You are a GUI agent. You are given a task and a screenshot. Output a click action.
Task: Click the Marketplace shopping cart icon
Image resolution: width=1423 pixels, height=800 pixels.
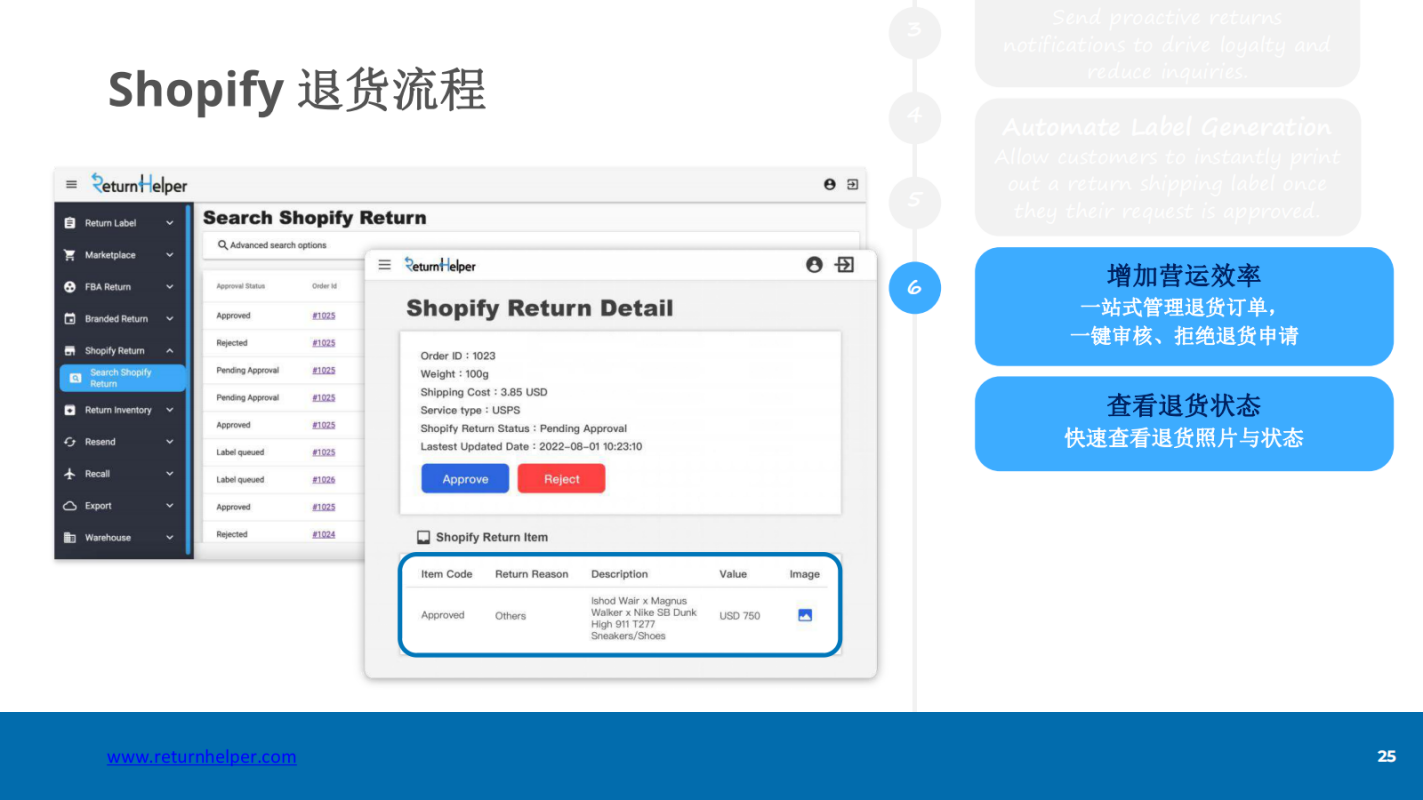[x=70, y=254]
